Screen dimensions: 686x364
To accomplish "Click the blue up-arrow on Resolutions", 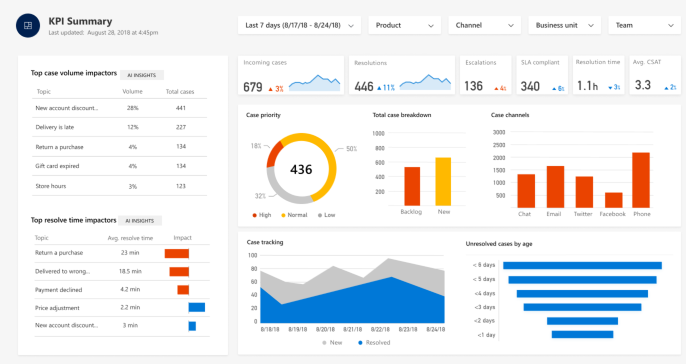I will click(x=379, y=88).
